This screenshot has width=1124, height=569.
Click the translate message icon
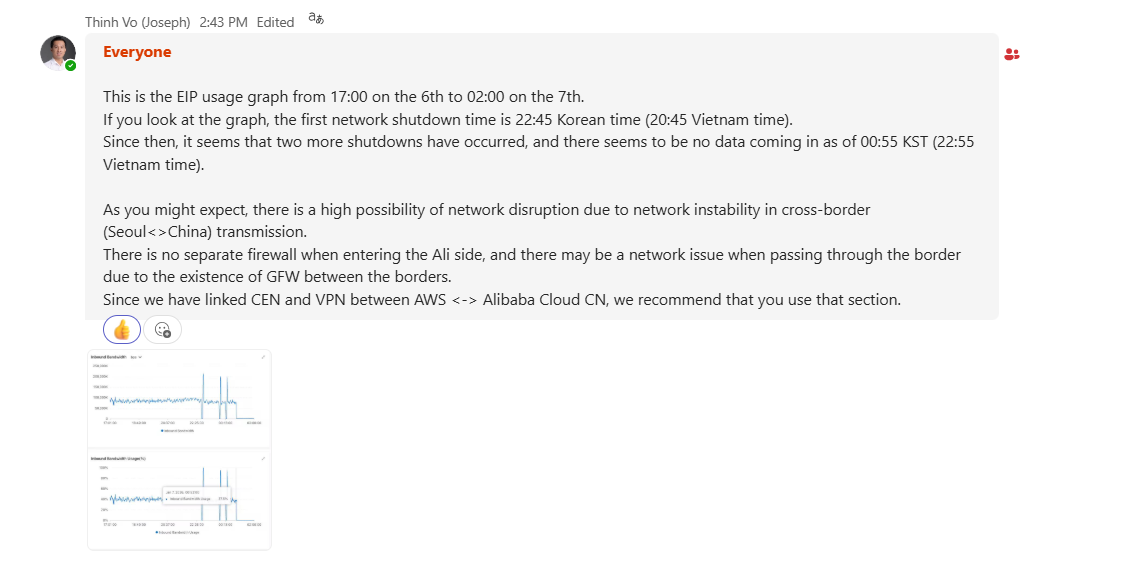click(x=316, y=20)
